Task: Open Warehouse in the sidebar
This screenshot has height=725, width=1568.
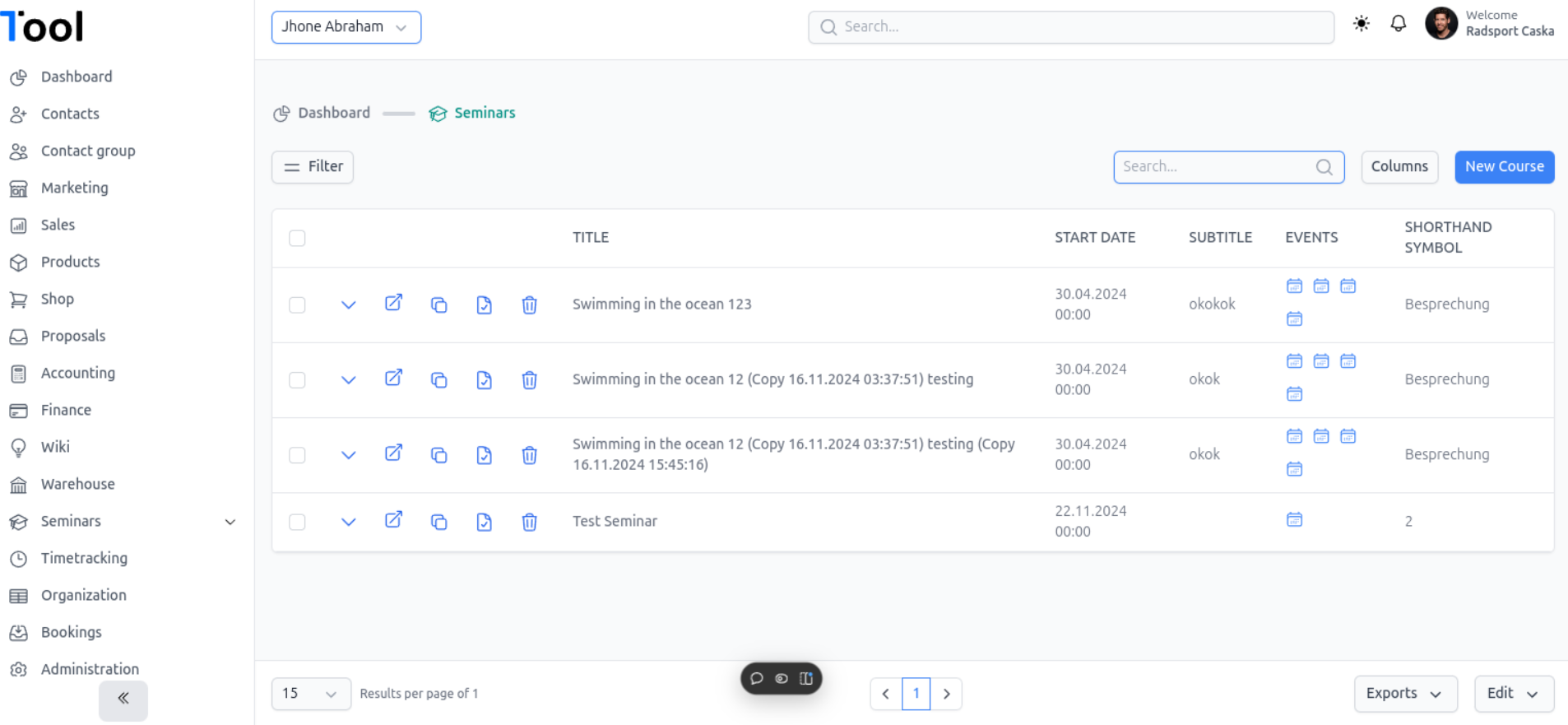Action: click(77, 484)
